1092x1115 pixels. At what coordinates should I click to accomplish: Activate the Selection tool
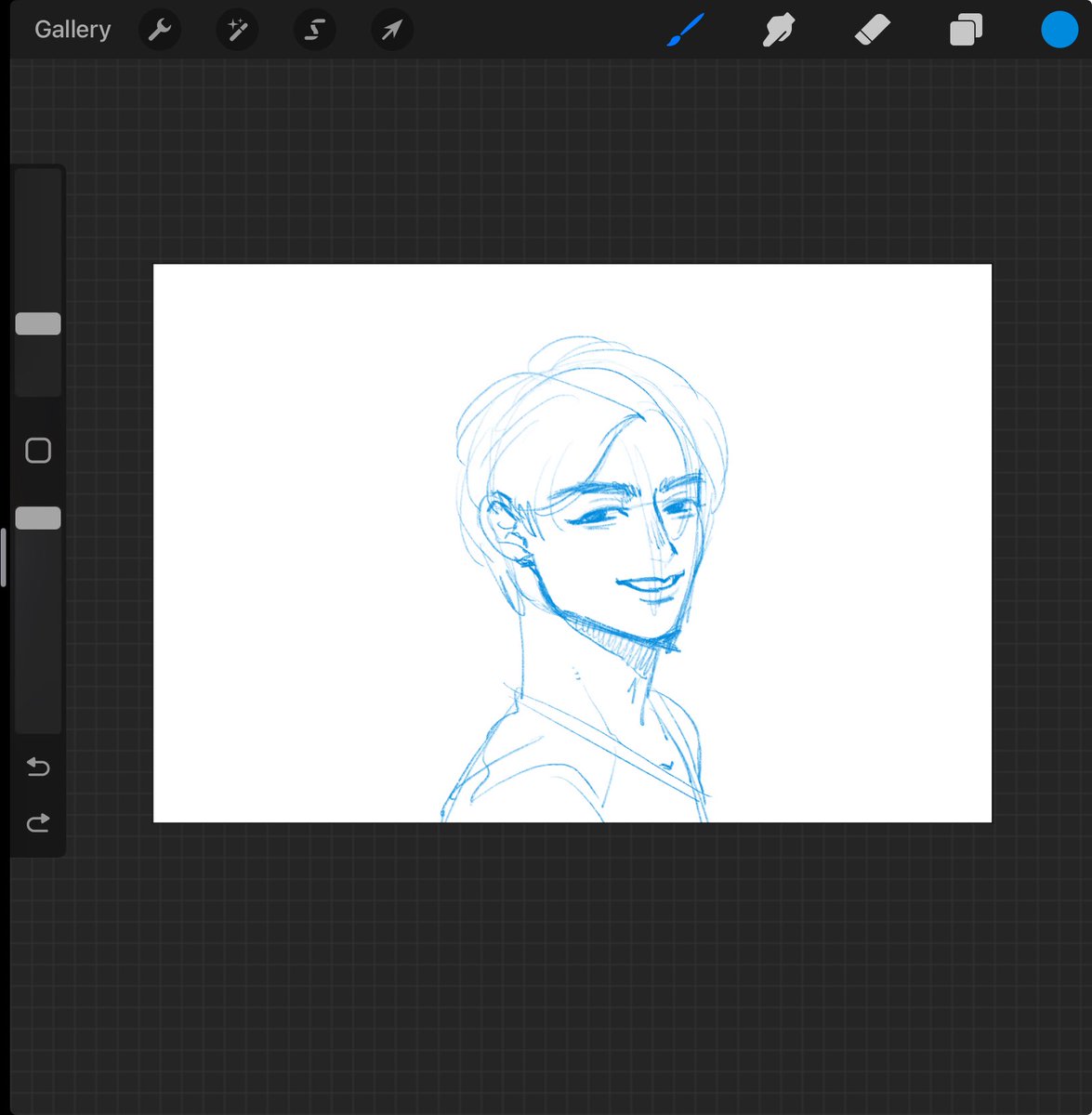[314, 30]
